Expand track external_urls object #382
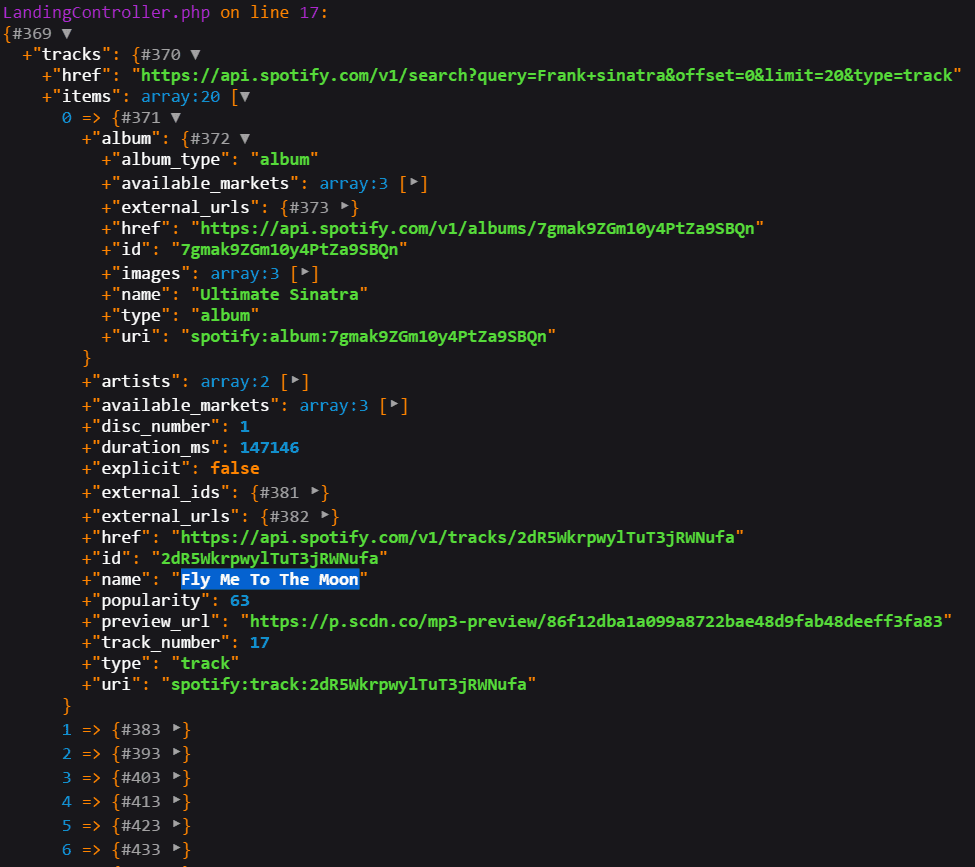Viewport: 975px width, 867px height. 325,516
